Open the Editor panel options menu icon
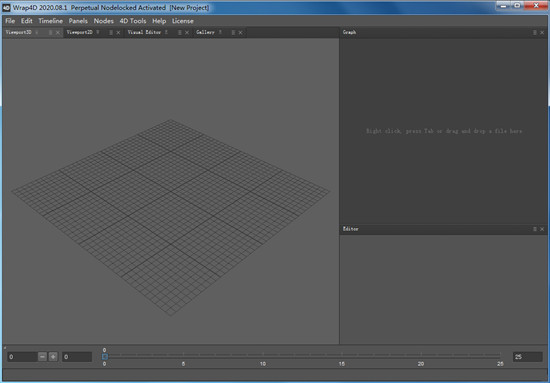Image resolution: width=550 pixels, height=383 pixels. (x=535, y=229)
